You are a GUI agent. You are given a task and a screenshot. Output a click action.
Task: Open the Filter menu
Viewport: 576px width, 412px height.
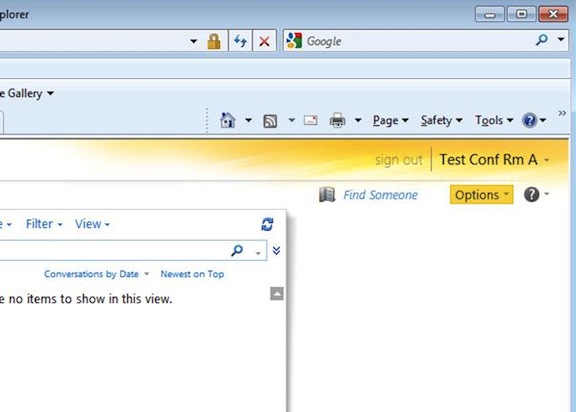[x=44, y=224]
